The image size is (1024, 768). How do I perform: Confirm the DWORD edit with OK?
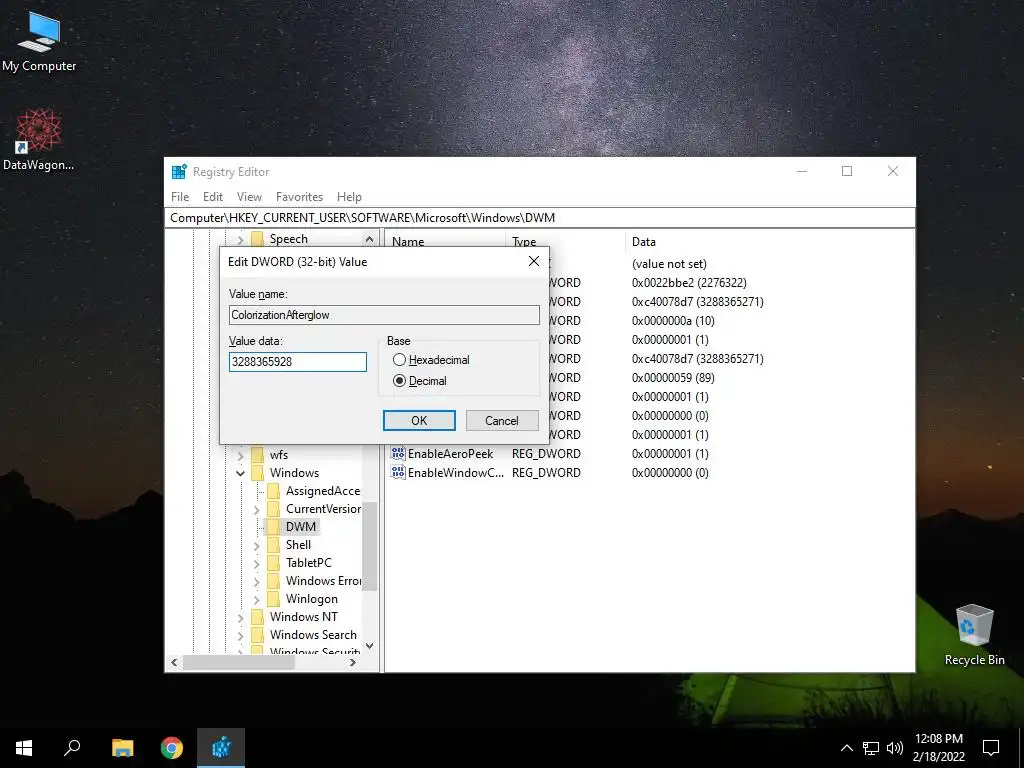[419, 421]
